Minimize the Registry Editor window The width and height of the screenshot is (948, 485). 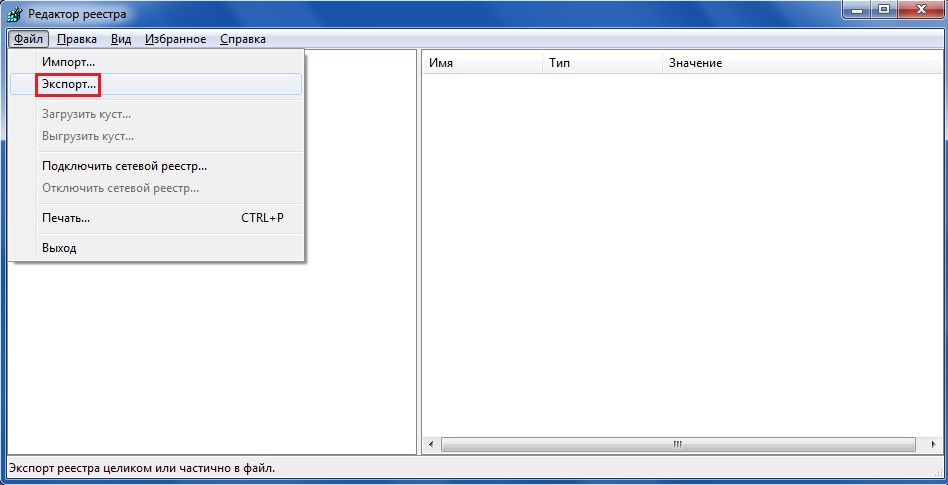pos(856,9)
